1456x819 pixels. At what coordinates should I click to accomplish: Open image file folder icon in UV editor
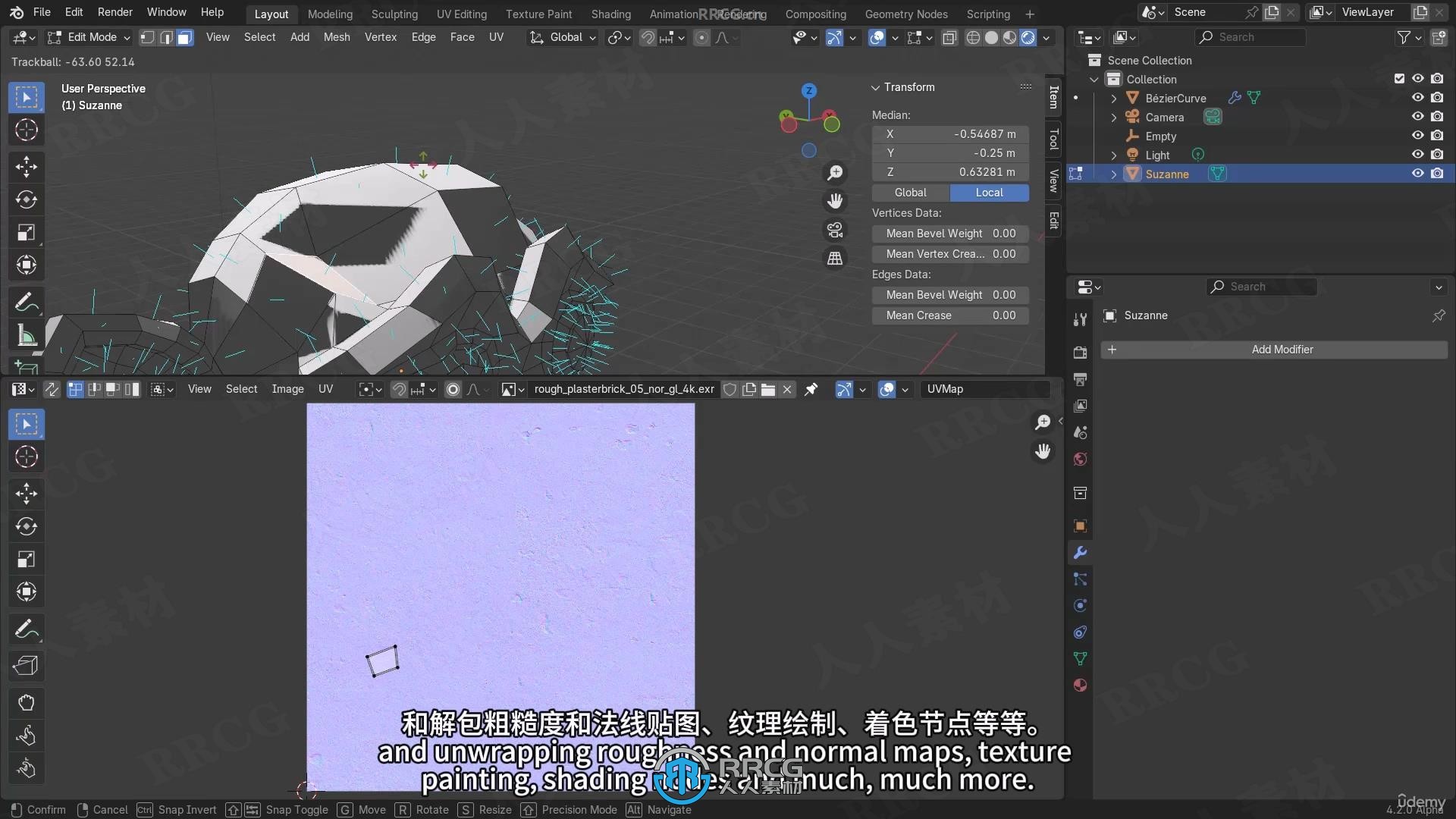pos(768,389)
